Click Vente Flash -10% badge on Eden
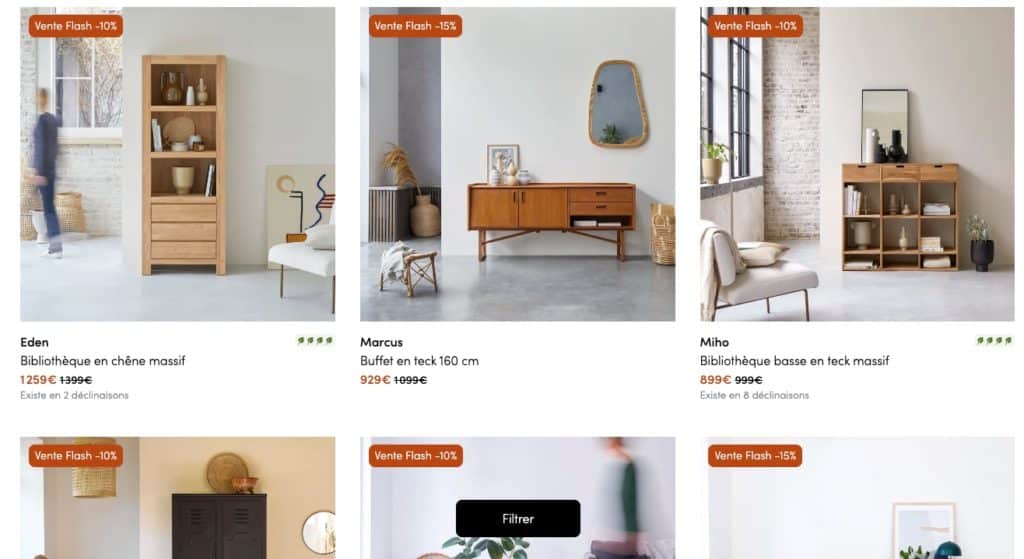Viewport: 1024px width, 559px height. tap(76, 26)
